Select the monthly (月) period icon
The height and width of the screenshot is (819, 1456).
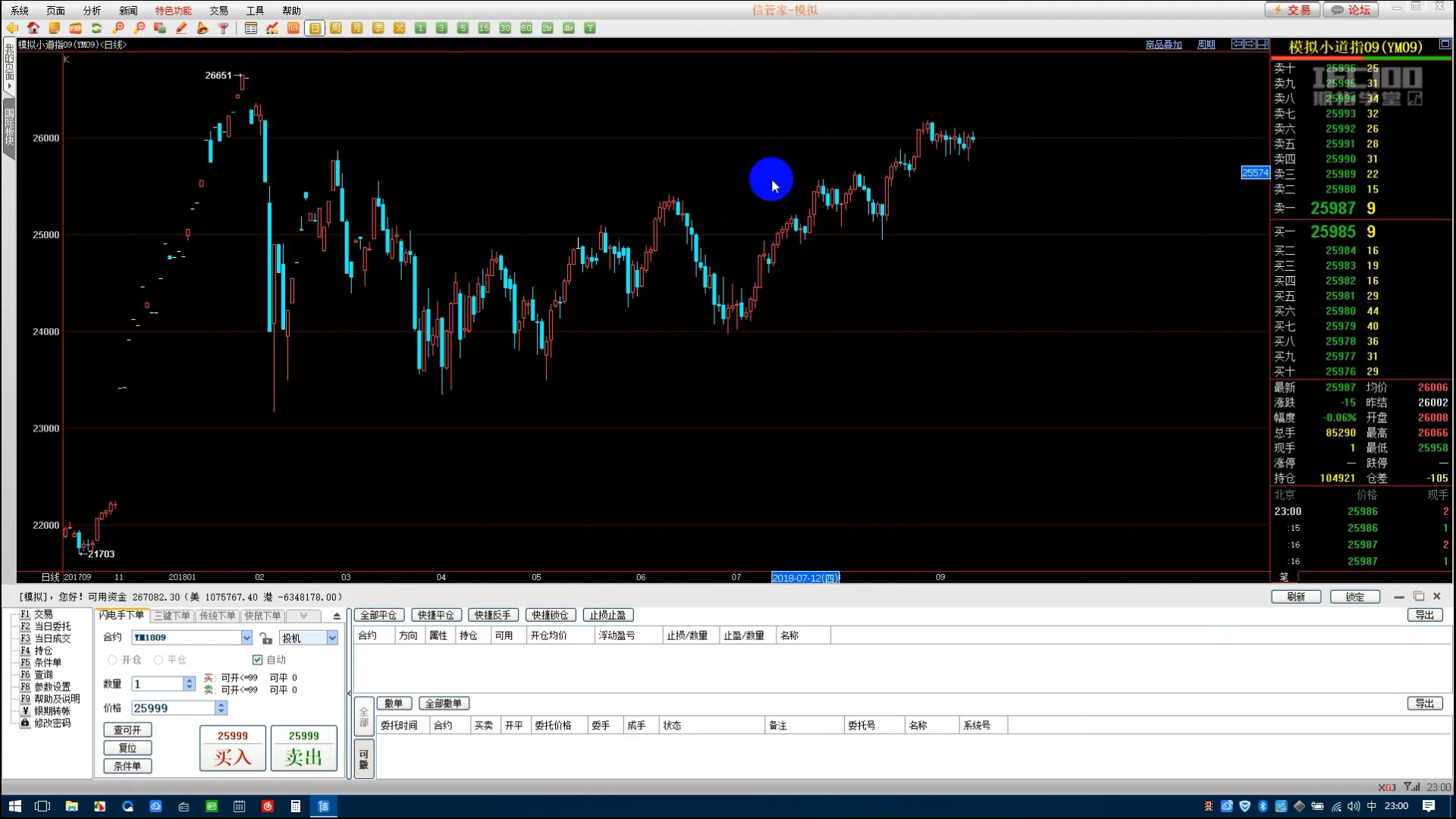(357, 28)
